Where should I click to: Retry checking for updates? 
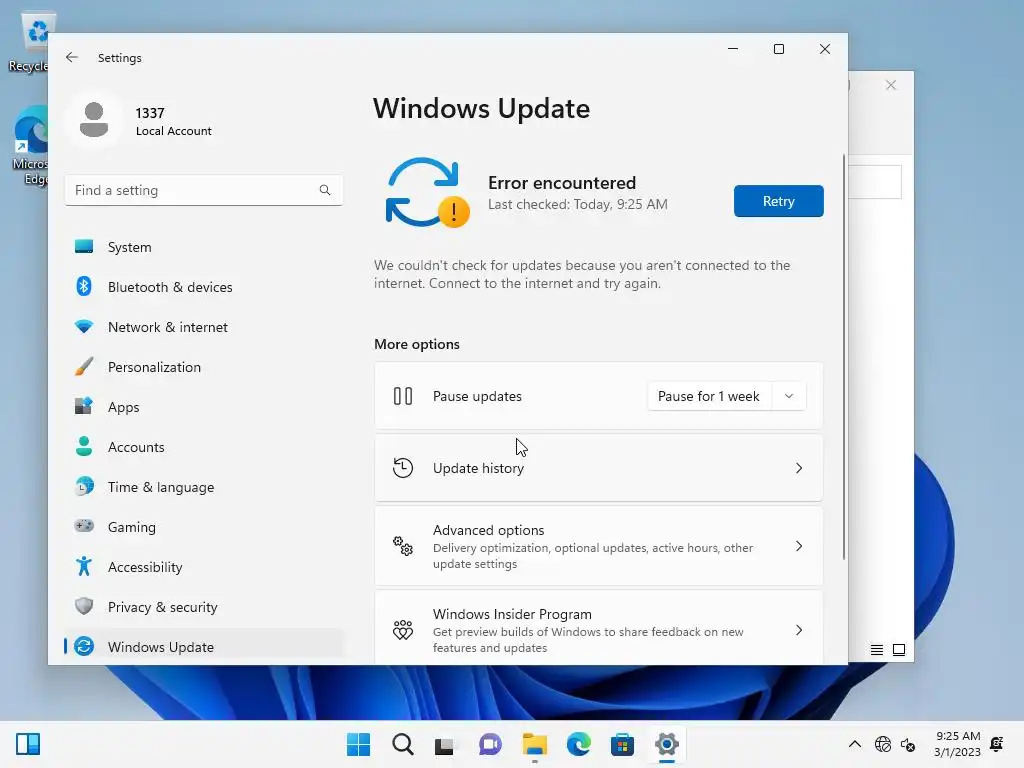click(778, 201)
